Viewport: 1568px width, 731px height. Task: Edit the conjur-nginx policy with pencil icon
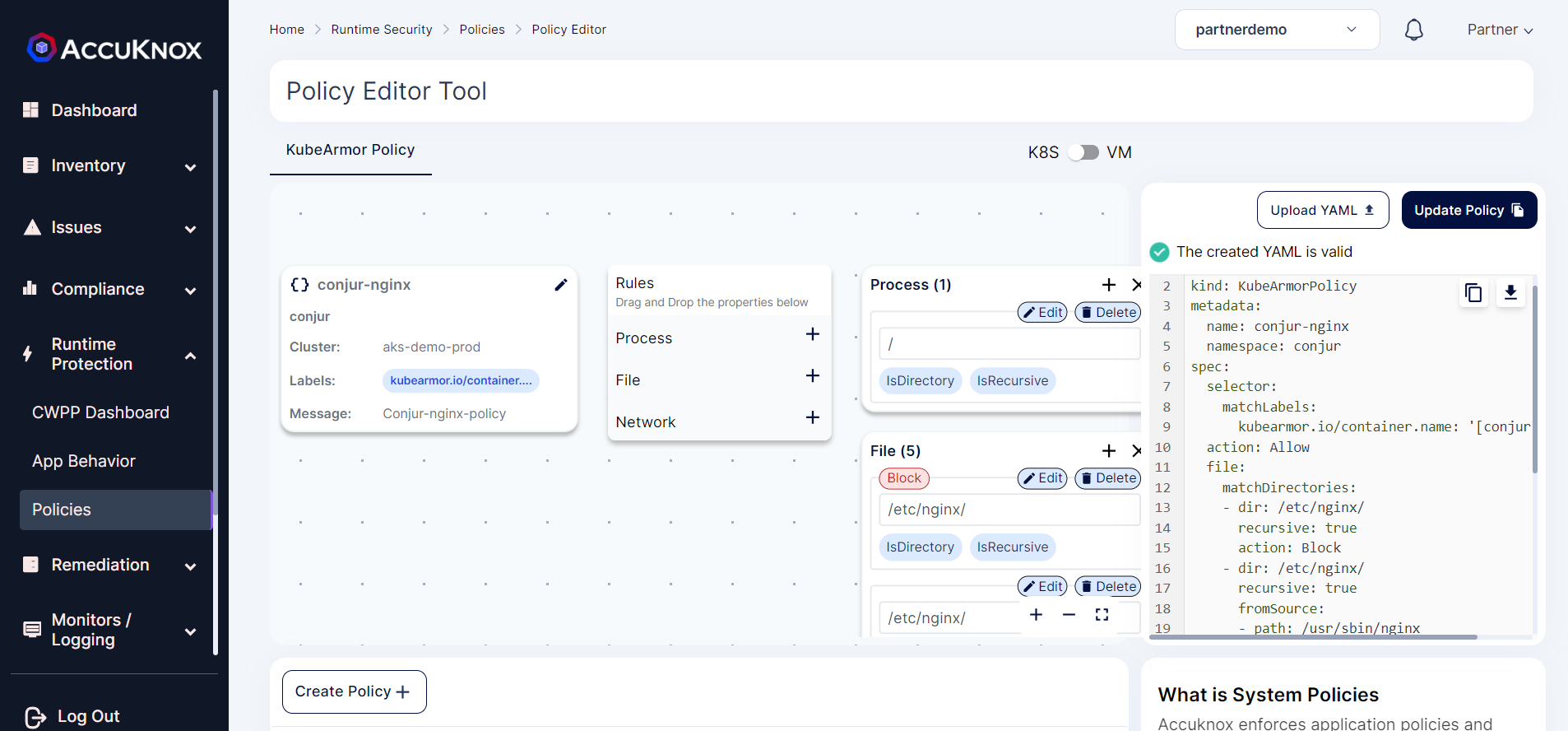point(561,285)
